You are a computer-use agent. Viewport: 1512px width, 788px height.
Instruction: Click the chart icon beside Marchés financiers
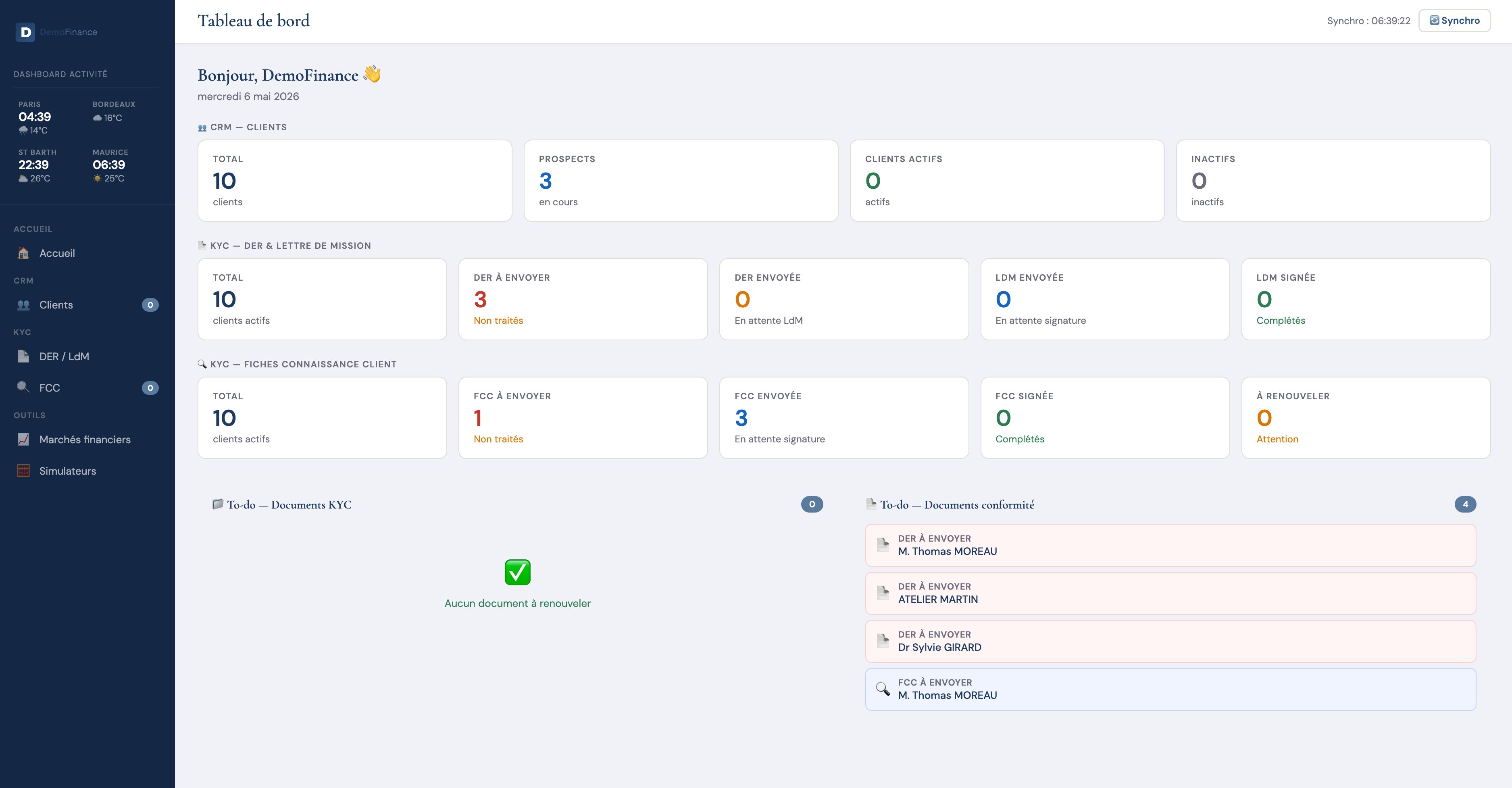pyautogui.click(x=23, y=439)
